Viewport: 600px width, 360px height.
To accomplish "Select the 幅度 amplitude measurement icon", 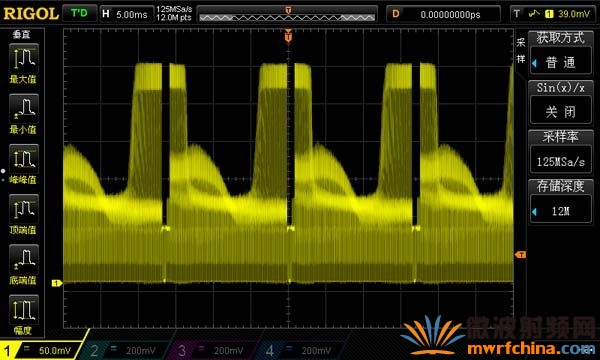I will (24, 310).
